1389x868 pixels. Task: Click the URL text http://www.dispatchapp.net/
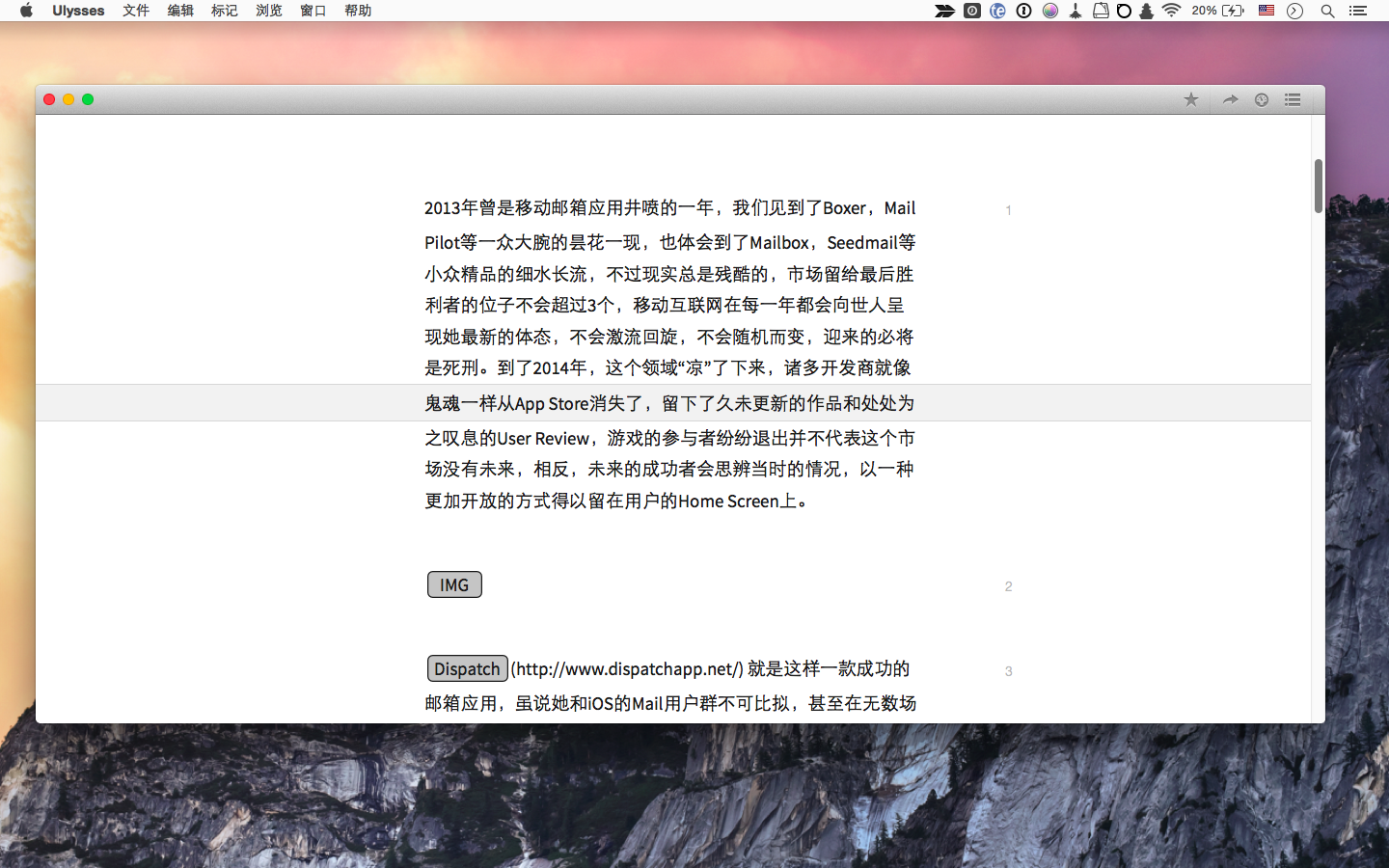(627, 668)
